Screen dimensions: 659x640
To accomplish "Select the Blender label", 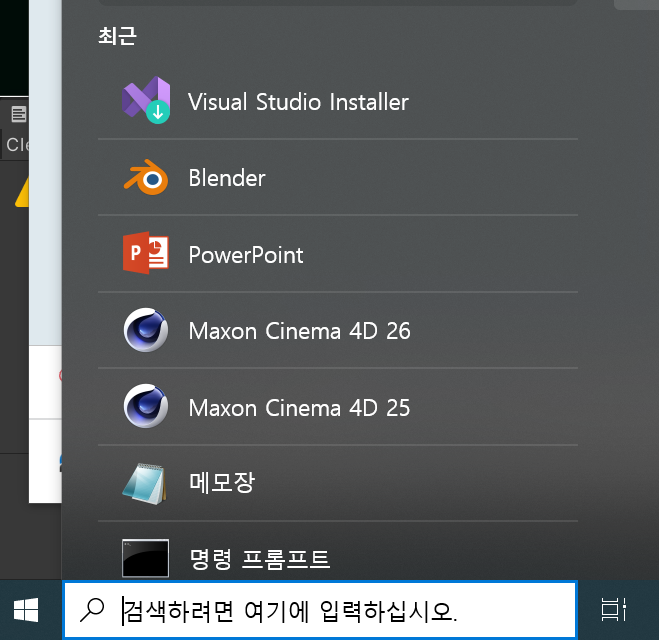I will [x=227, y=178].
